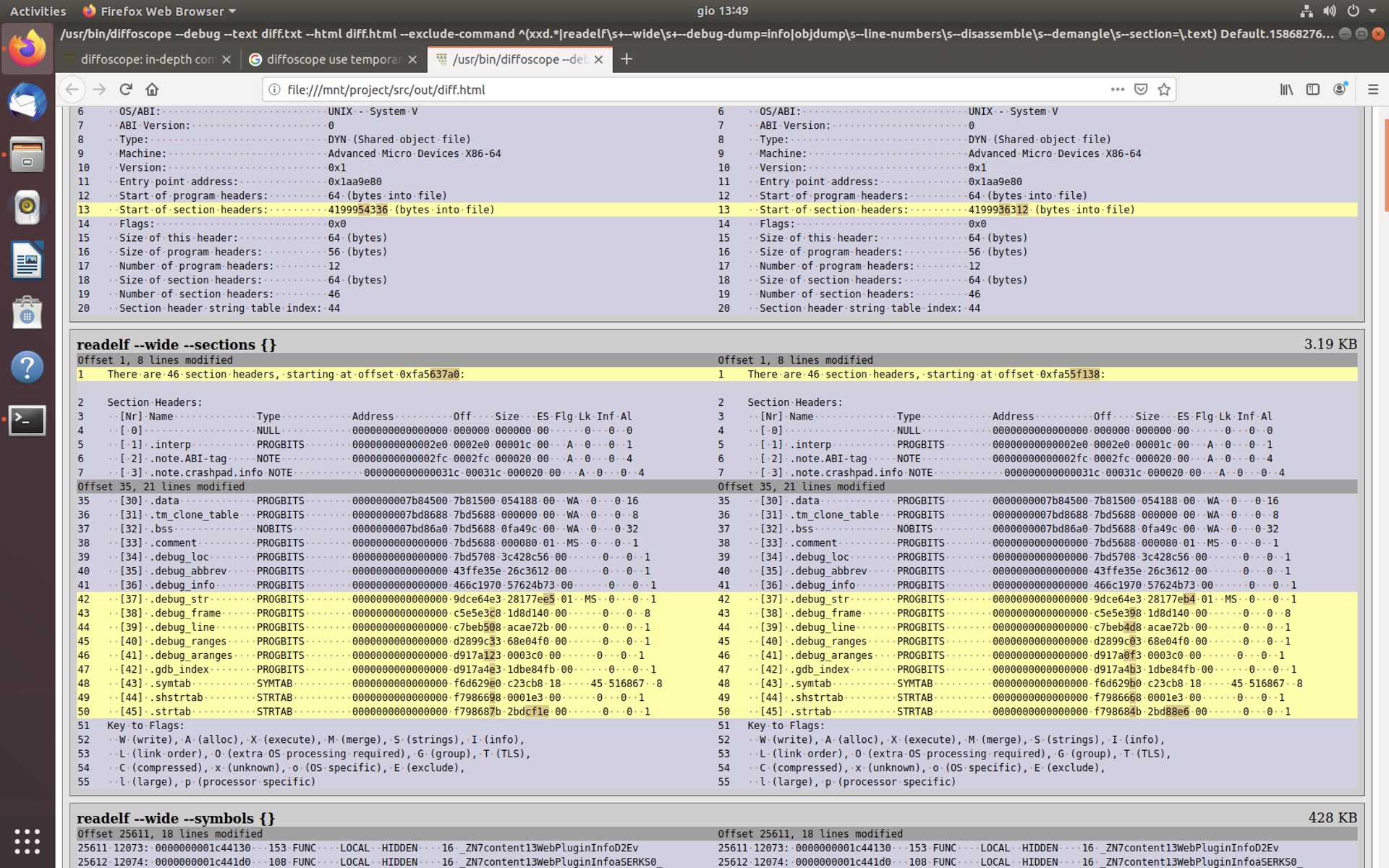Image resolution: width=1389 pixels, height=868 pixels.
Task: Click right 'There are 46 section headers' line
Action: coord(1037,375)
